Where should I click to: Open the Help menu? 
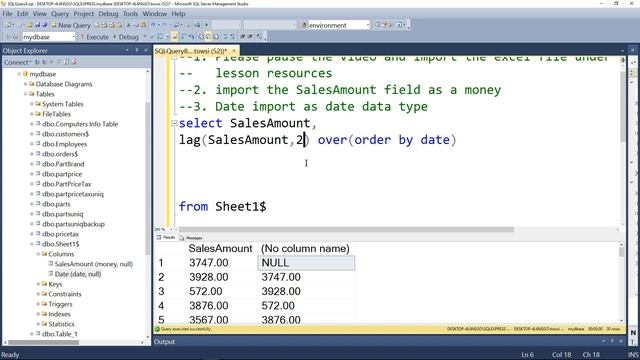click(178, 13)
